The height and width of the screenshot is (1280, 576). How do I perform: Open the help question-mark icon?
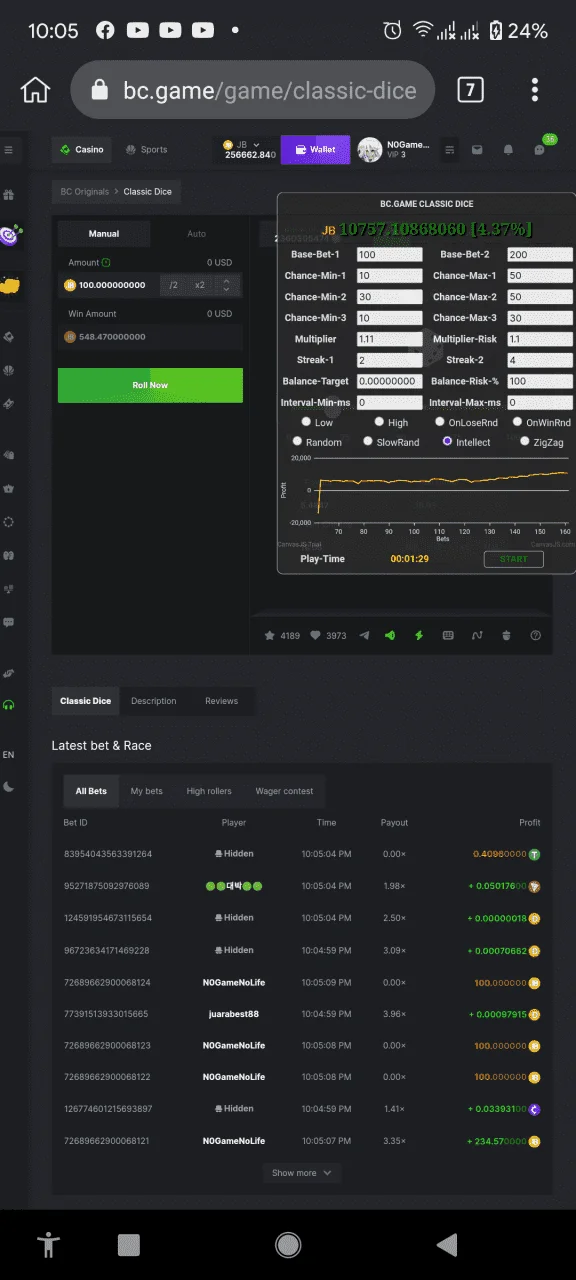pos(536,635)
